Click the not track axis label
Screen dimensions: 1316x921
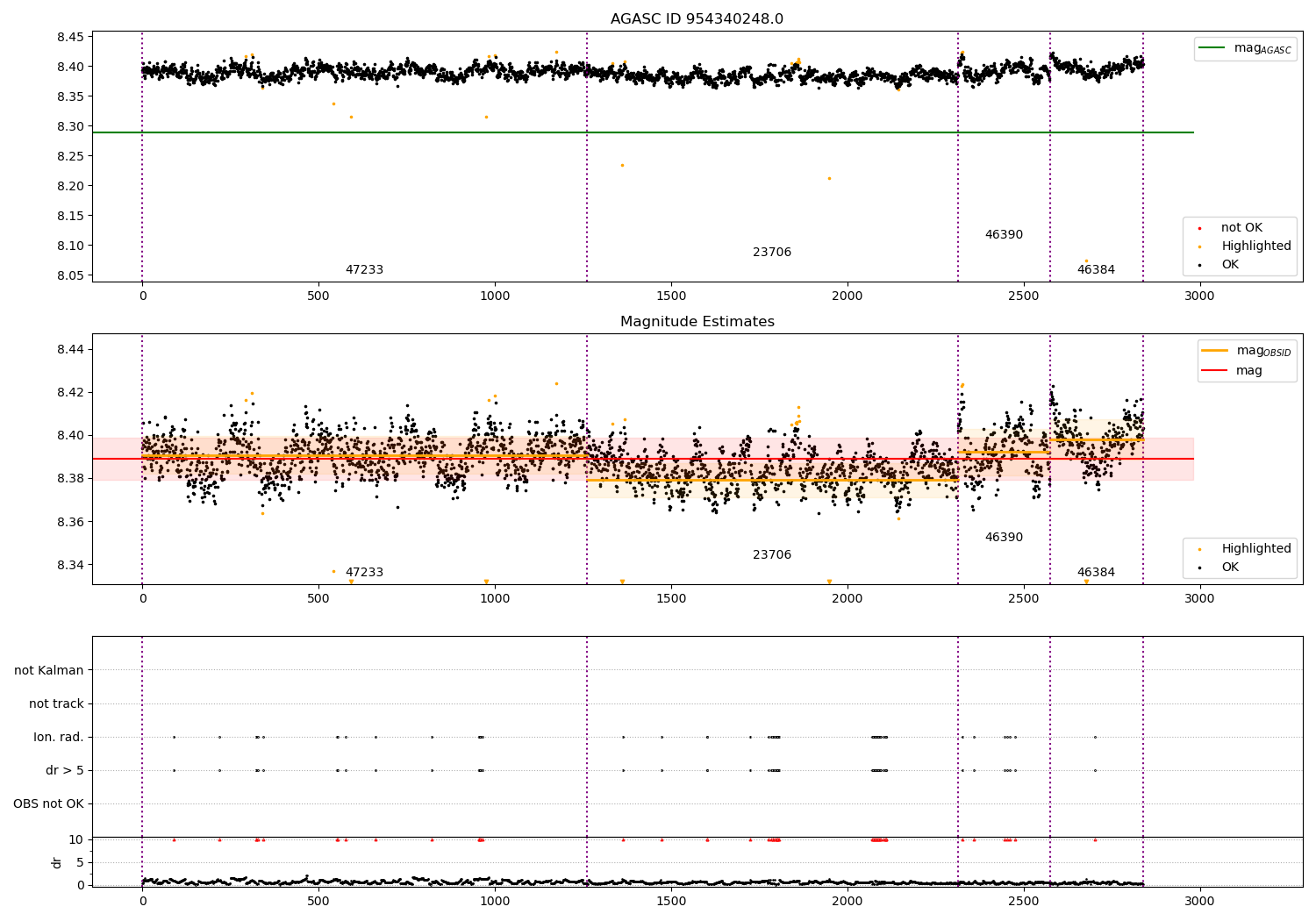56,704
